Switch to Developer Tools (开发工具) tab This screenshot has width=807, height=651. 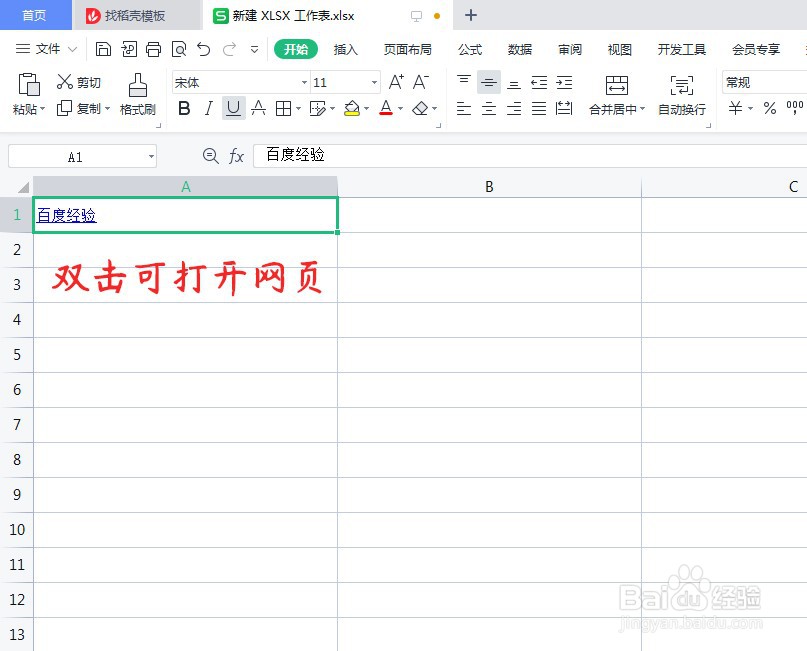point(681,49)
